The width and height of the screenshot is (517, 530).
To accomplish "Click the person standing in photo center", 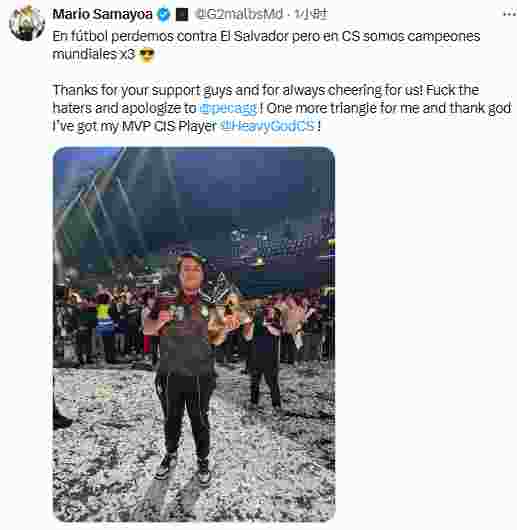I will 185,365.
